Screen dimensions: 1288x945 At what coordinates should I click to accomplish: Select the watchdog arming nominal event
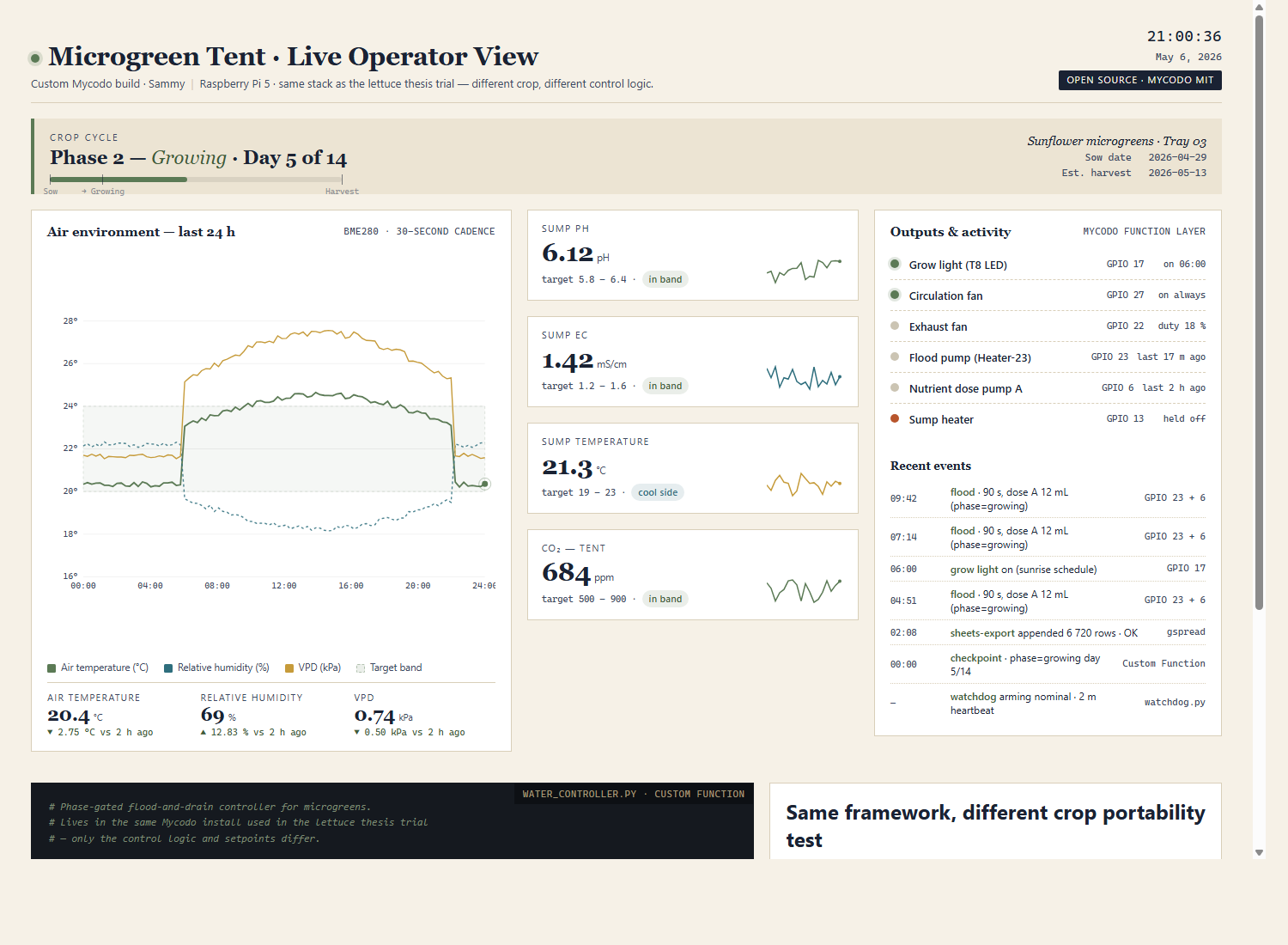click(x=1048, y=703)
